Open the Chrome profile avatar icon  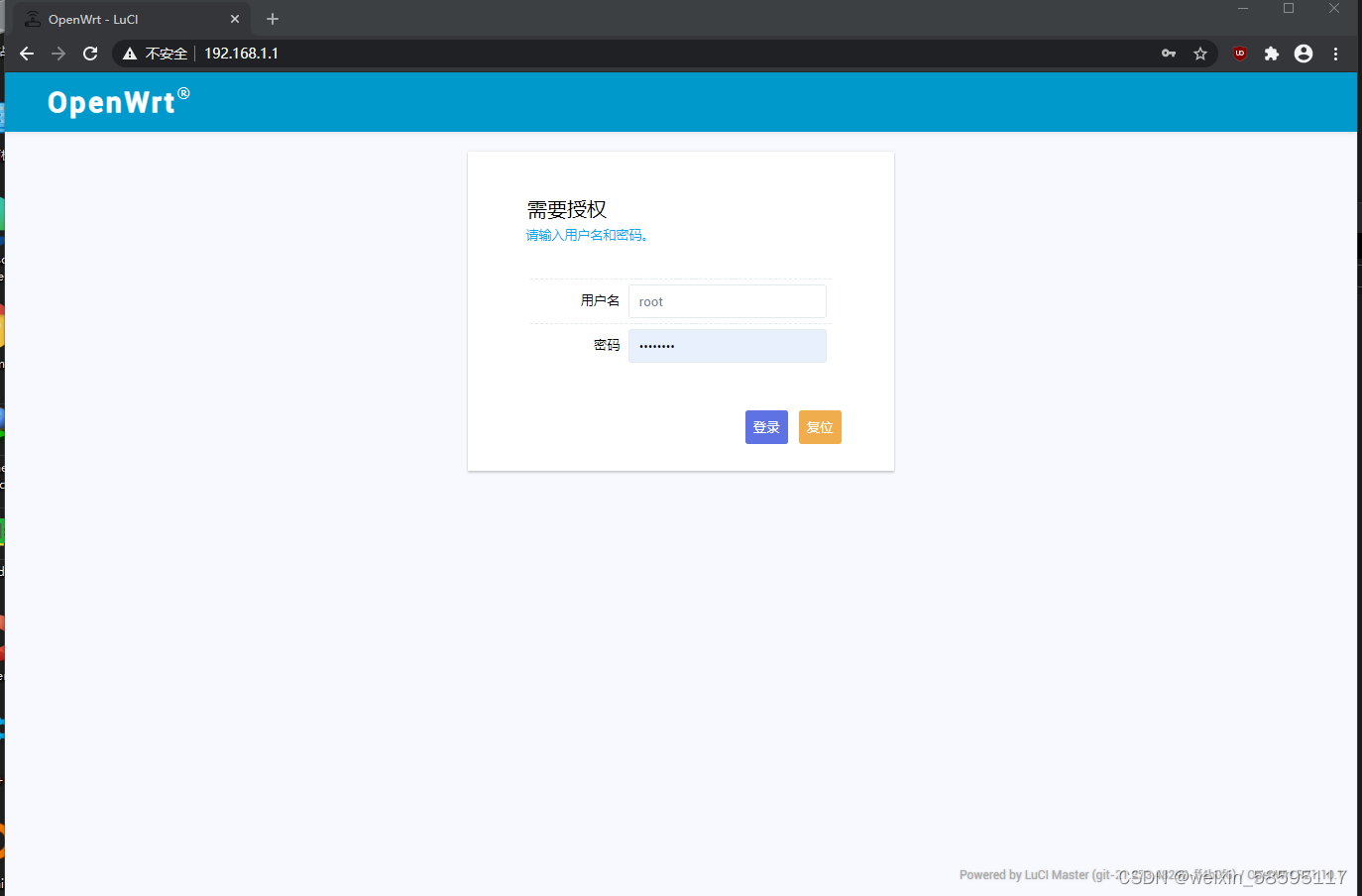(1304, 54)
